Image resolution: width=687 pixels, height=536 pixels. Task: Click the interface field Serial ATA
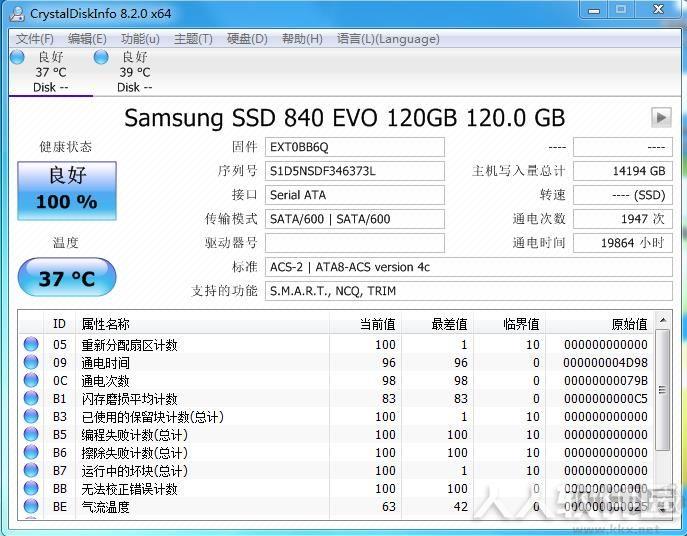coord(354,195)
